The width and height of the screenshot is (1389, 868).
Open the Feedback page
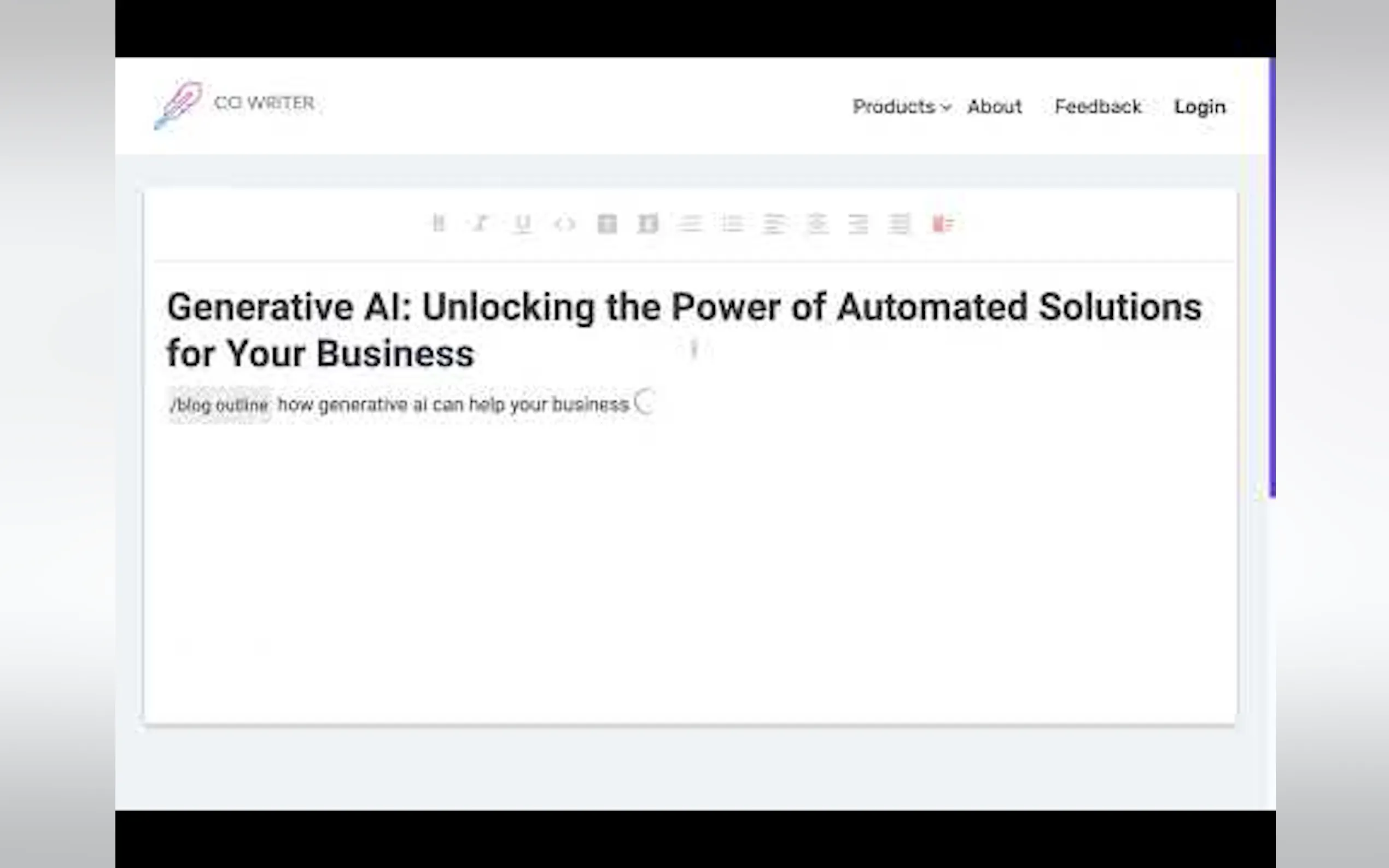tap(1098, 107)
